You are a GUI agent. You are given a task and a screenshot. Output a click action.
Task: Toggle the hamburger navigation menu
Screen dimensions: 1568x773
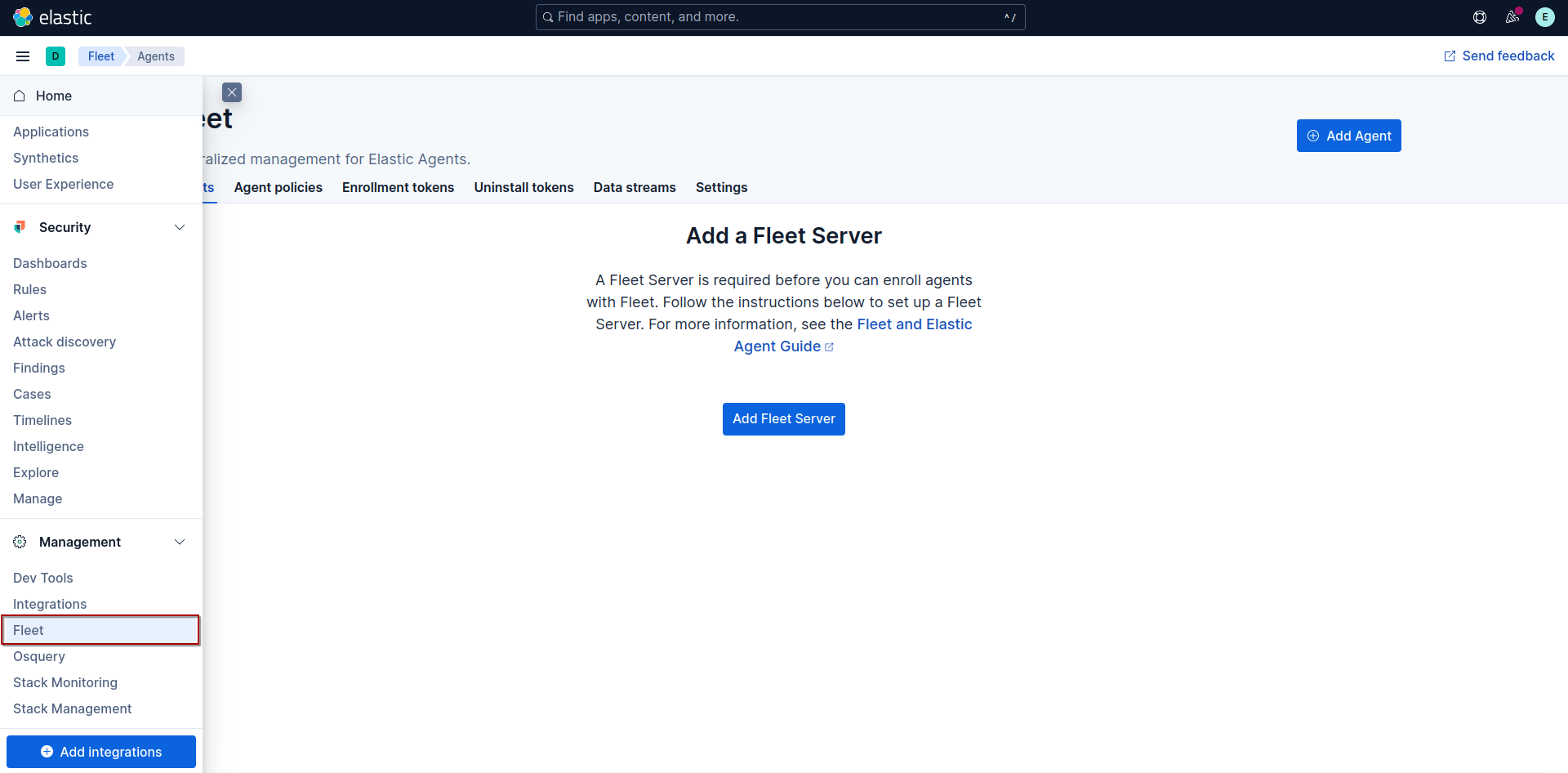pos(23,56)
